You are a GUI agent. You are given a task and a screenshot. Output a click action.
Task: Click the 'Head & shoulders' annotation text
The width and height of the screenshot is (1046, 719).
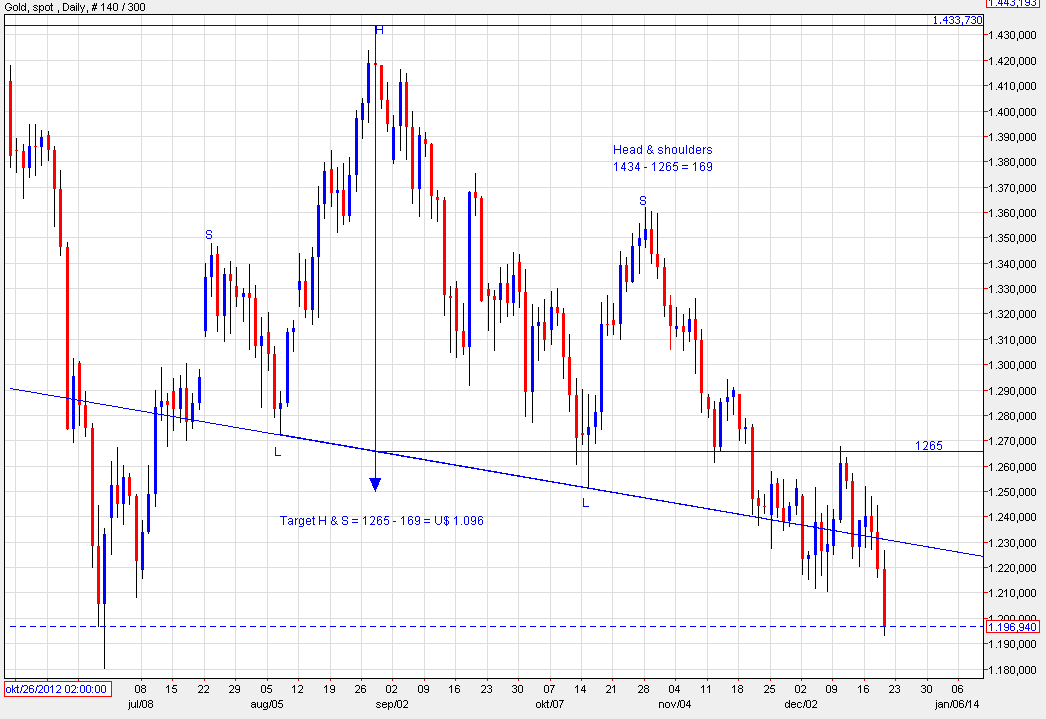pos(662,150)
